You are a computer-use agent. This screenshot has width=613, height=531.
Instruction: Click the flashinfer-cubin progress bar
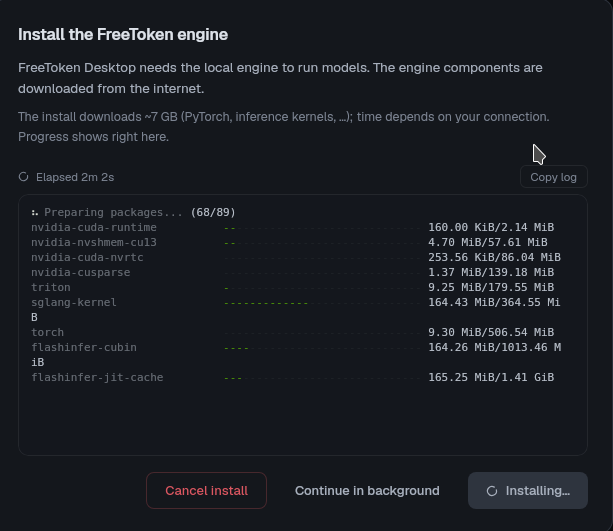click(322, 348)
